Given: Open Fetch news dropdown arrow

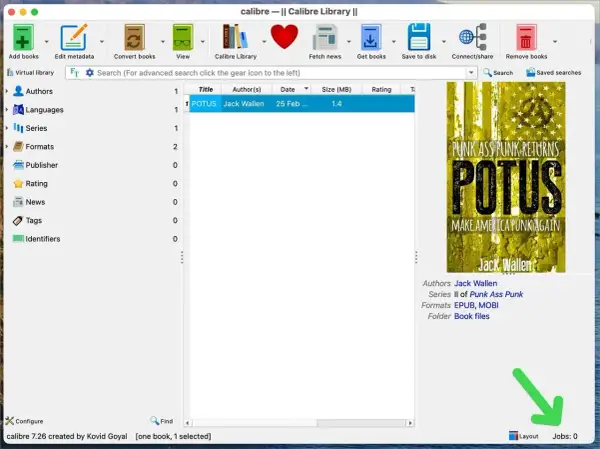Looking at the screenshot, I should (x=349, y=41).
